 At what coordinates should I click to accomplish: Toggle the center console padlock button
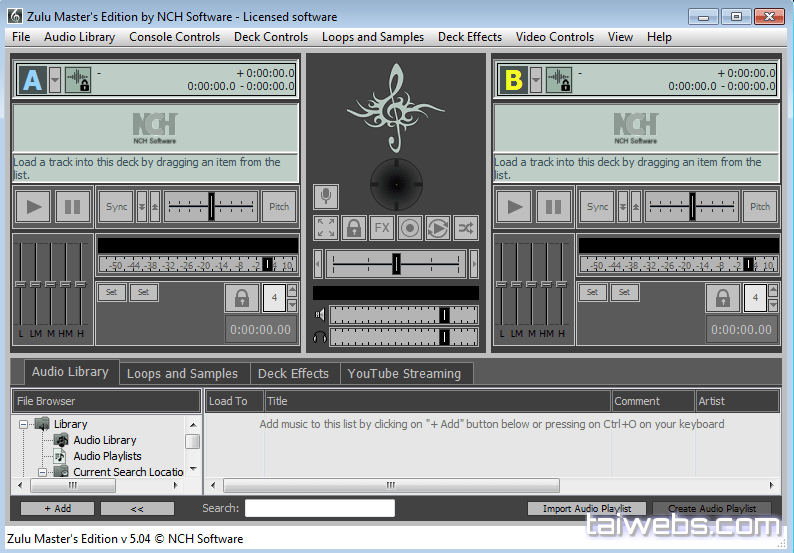pos(354,227)
